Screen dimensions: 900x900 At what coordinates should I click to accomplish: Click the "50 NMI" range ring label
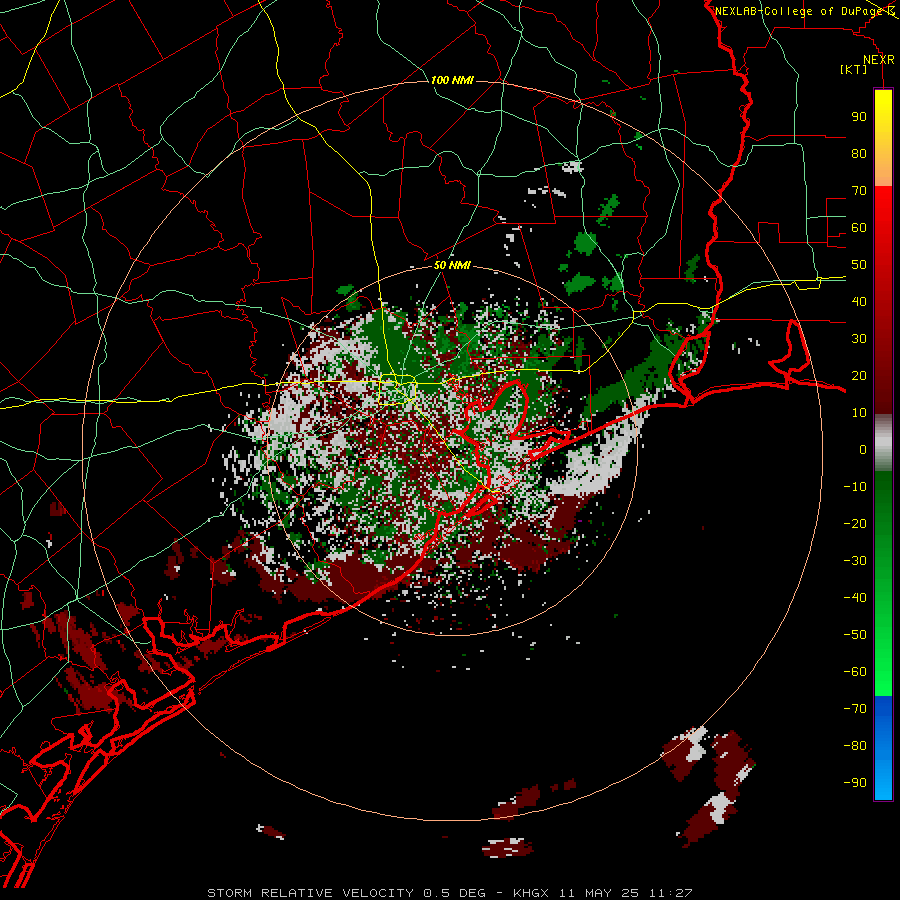pyautogui.click(x=452, y=265)
